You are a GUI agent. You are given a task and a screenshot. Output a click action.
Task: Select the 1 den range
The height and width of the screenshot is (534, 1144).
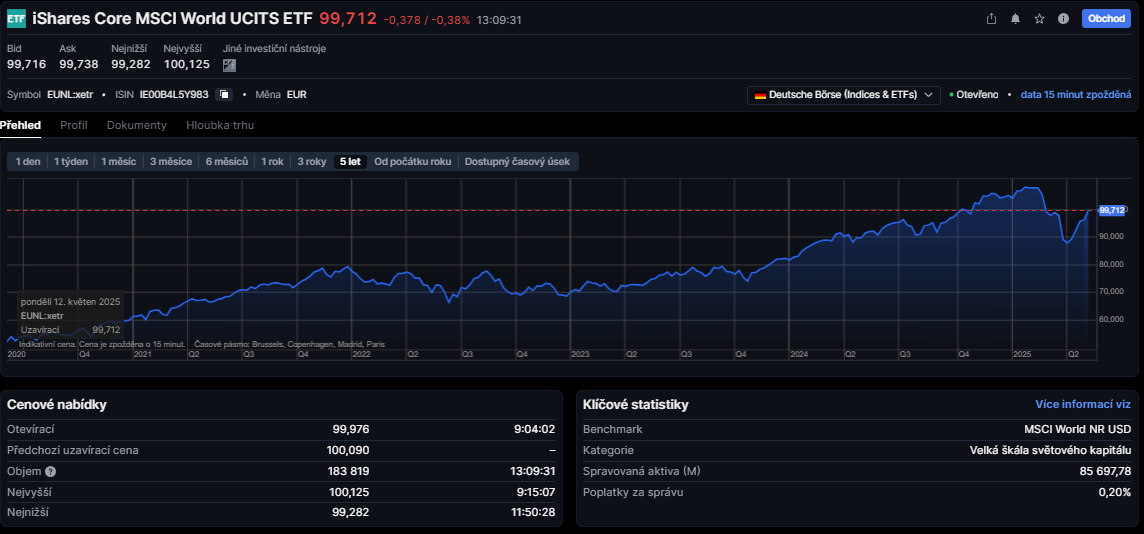(x=28, y=162)
